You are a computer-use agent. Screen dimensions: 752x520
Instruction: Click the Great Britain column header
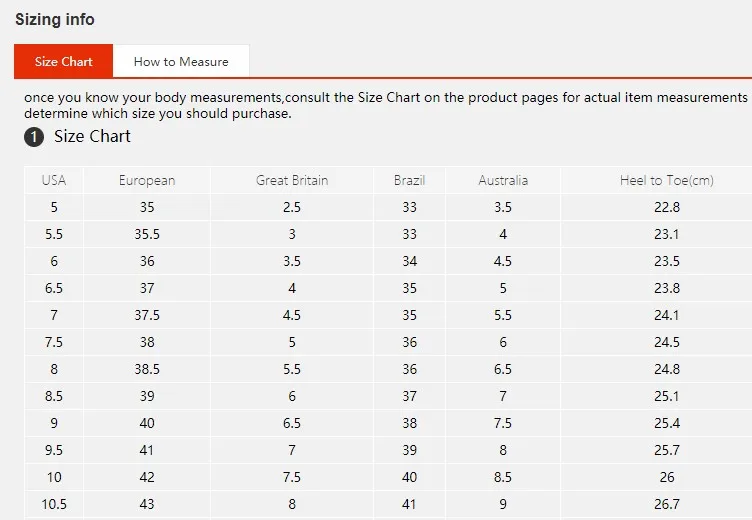click(292, 180)
